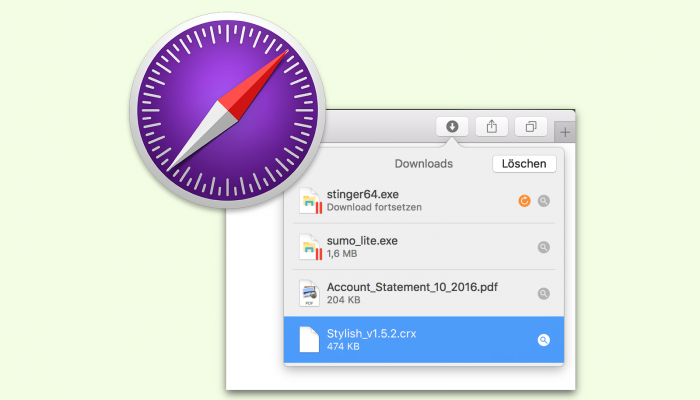Click the 474 KB size label
Screen dimensions: 700x400
[x=343, y=347]
